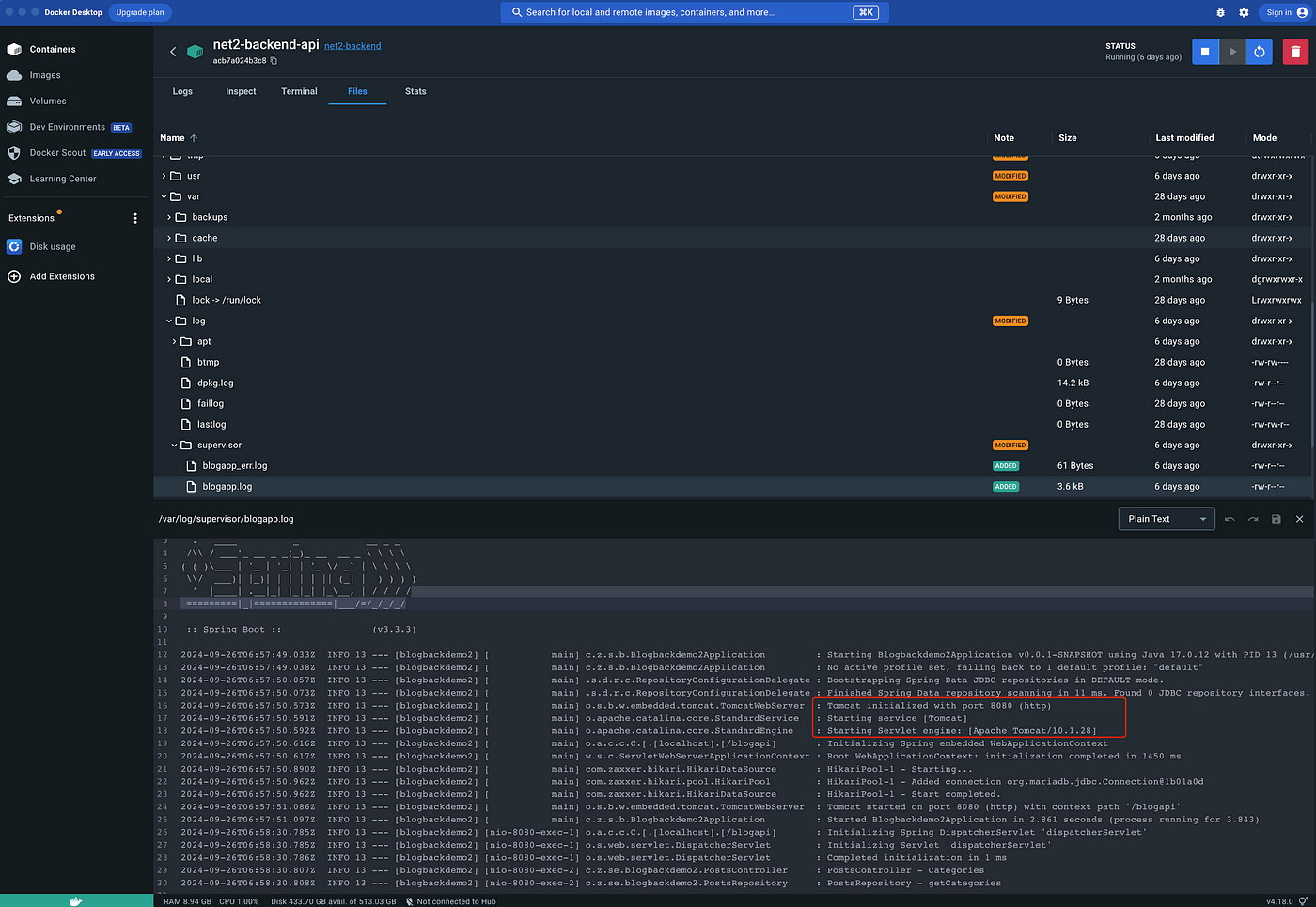Click the MODIFIED badge on supervisor row
Viewport: 1316px width, 907px height.
pyautogui.click(x=1010, y=446)
